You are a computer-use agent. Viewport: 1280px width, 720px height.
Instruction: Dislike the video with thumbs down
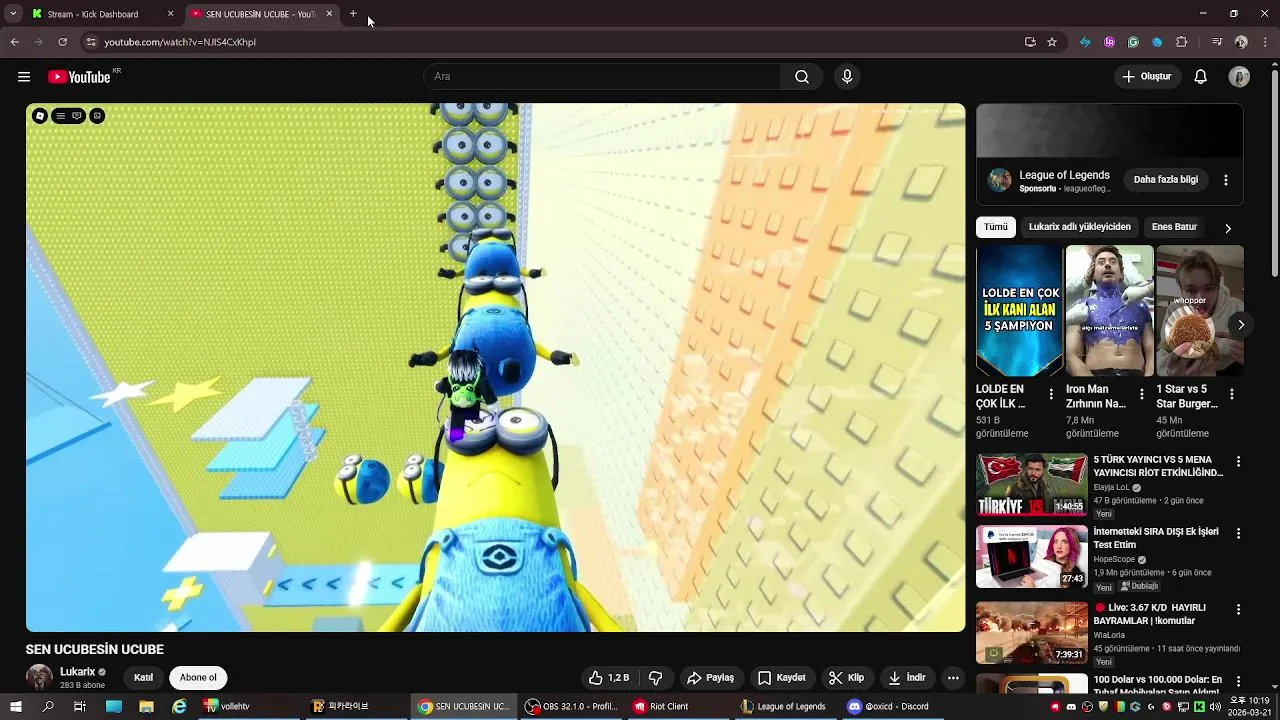[656, 678]
